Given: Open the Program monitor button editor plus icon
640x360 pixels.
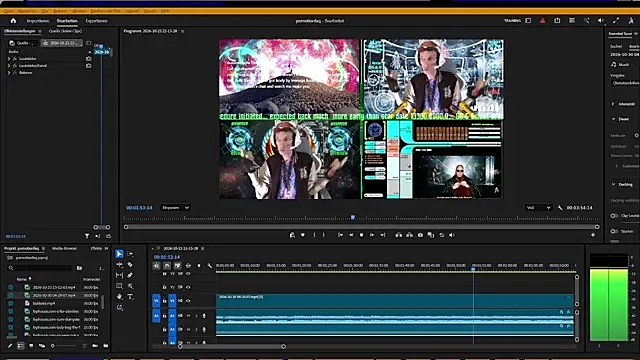Looking at the screenshot, I should click(593, 235).
